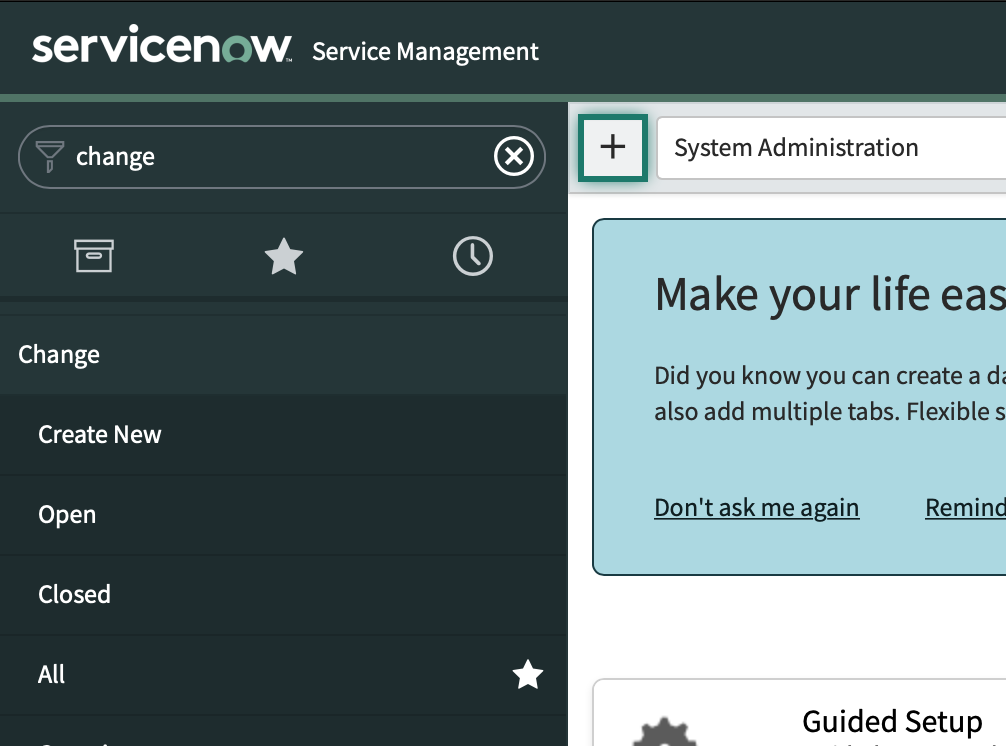This screenshot has width=1006, height=746.
Task: Select the All changes module
Action: [52, 675]
